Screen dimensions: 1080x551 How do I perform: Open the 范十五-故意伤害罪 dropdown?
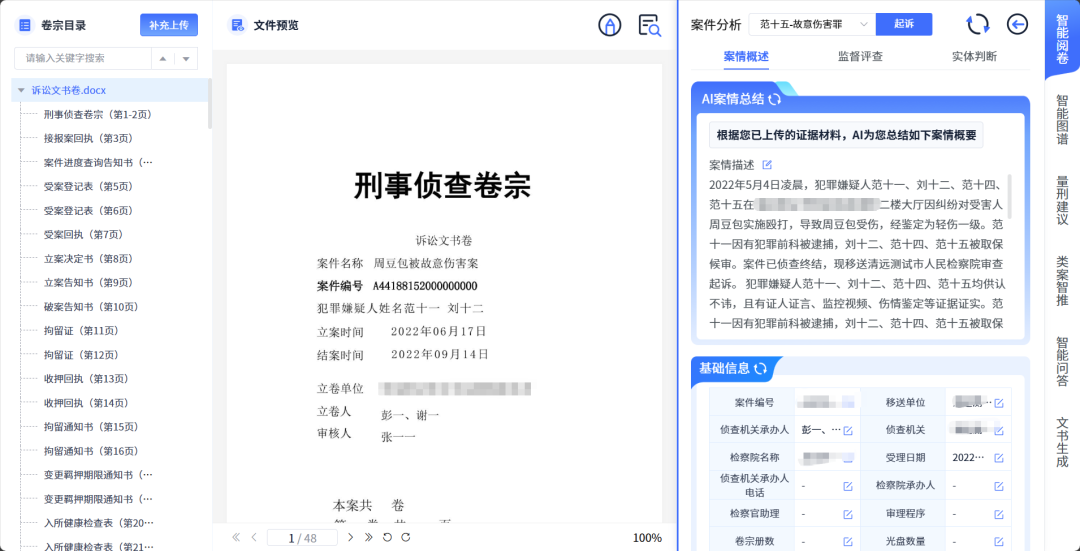coord(811,24)
